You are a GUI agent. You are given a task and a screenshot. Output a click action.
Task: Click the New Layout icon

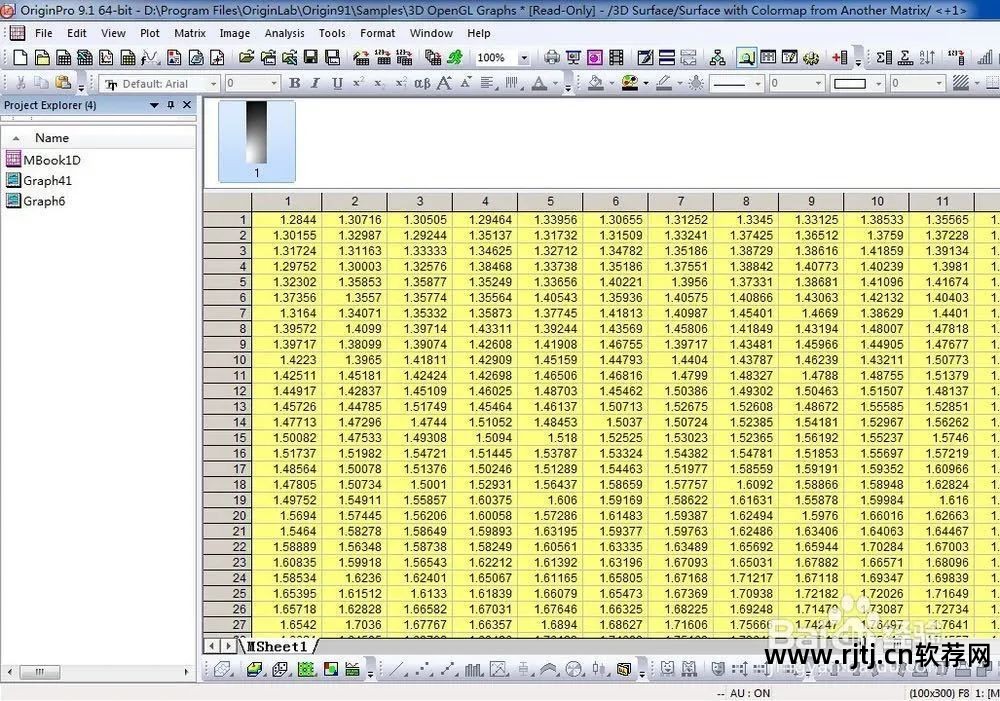[174, 58]
